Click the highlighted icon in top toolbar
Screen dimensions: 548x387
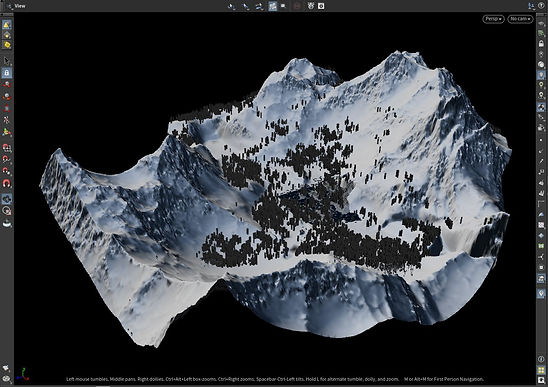coord(273,6)
